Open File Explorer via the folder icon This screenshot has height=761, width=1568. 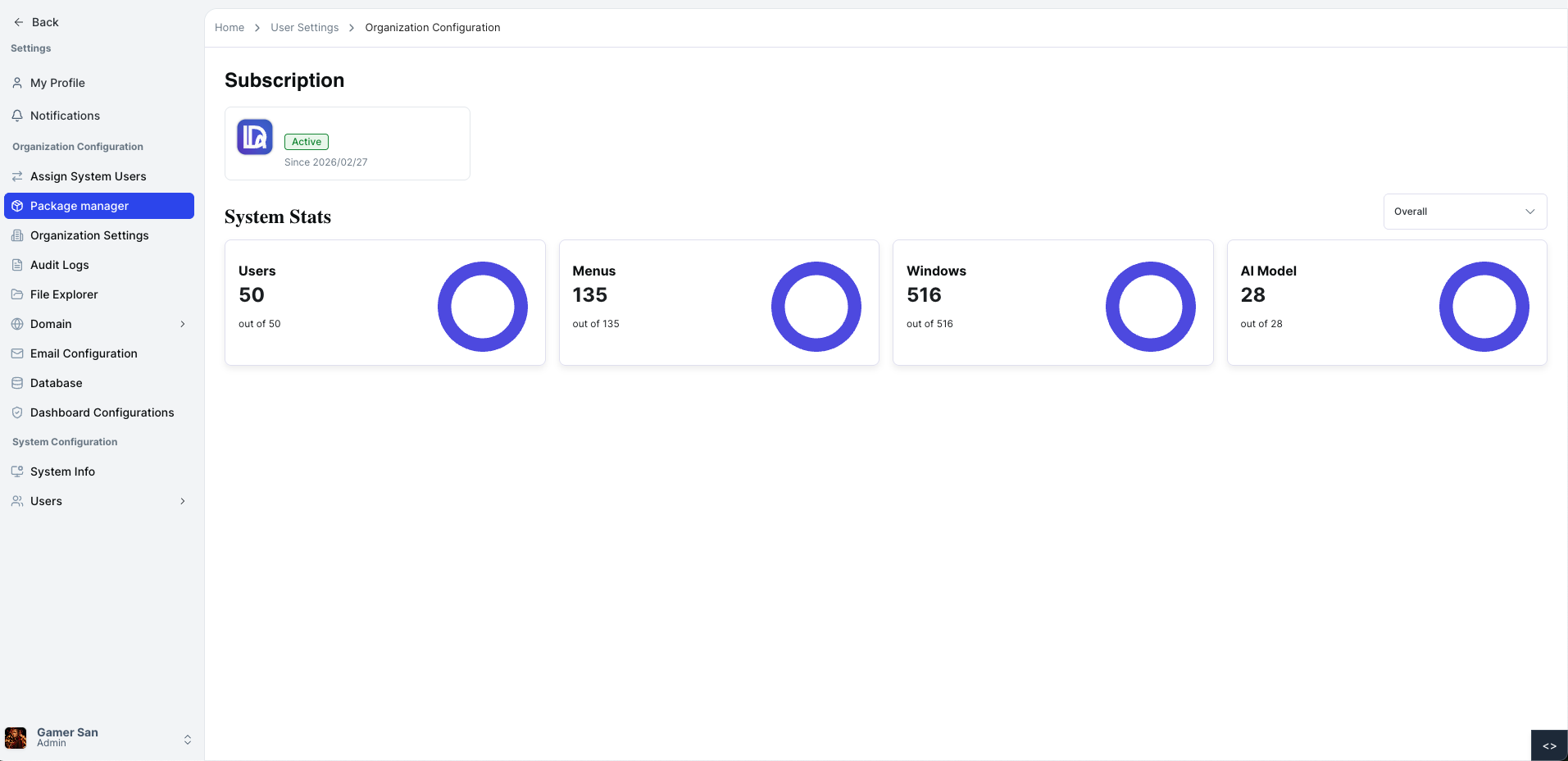click(x=18, y=294)
